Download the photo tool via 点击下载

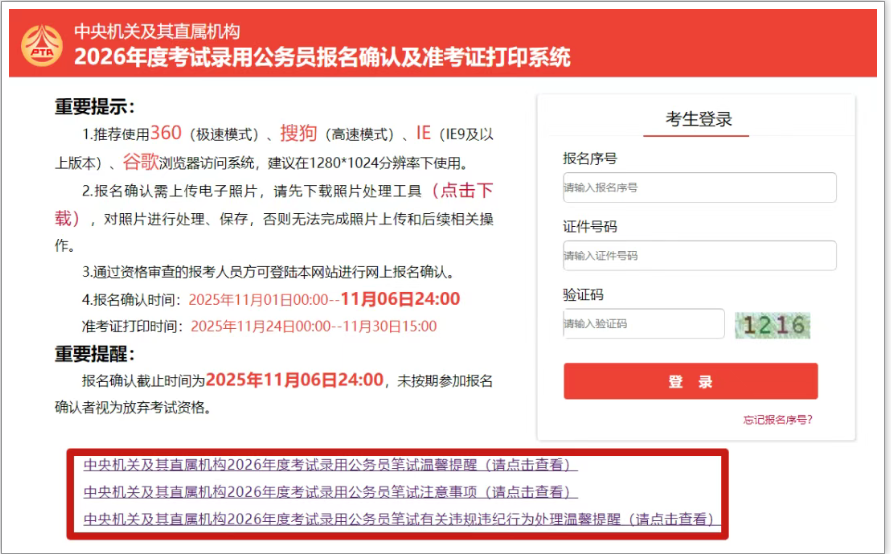point(461,191)
